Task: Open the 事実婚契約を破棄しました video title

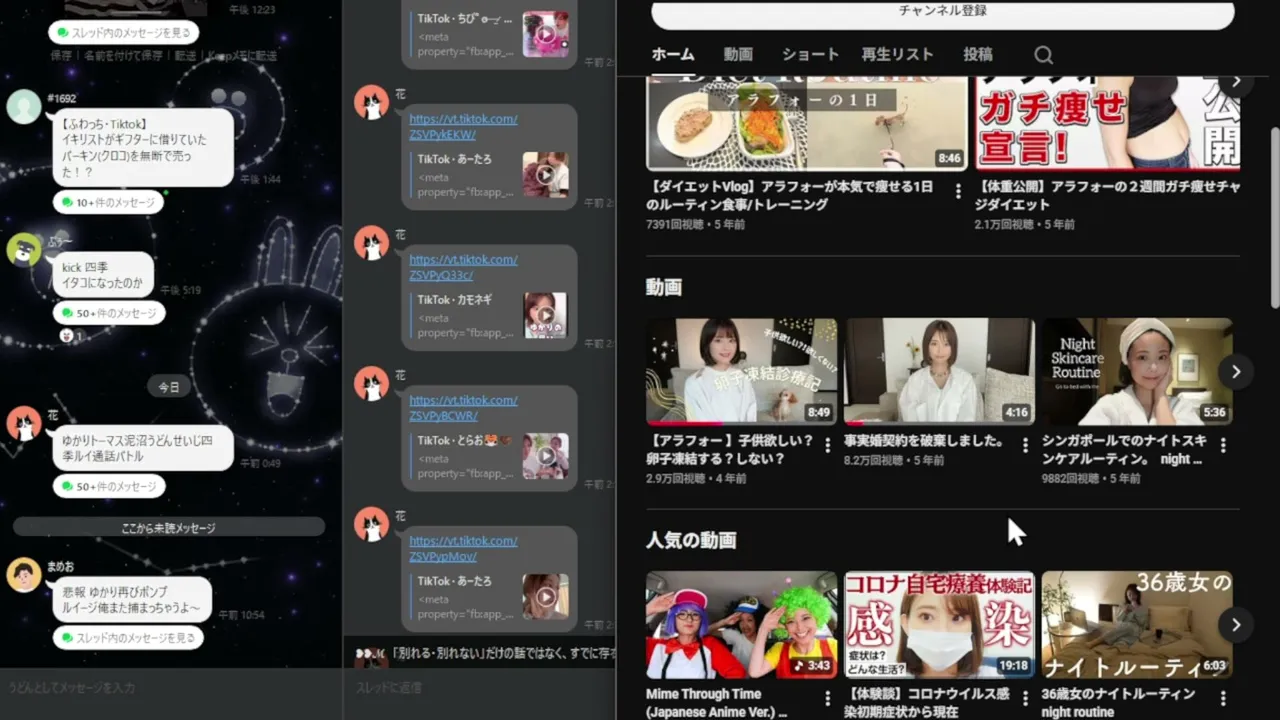Action: 925,440
